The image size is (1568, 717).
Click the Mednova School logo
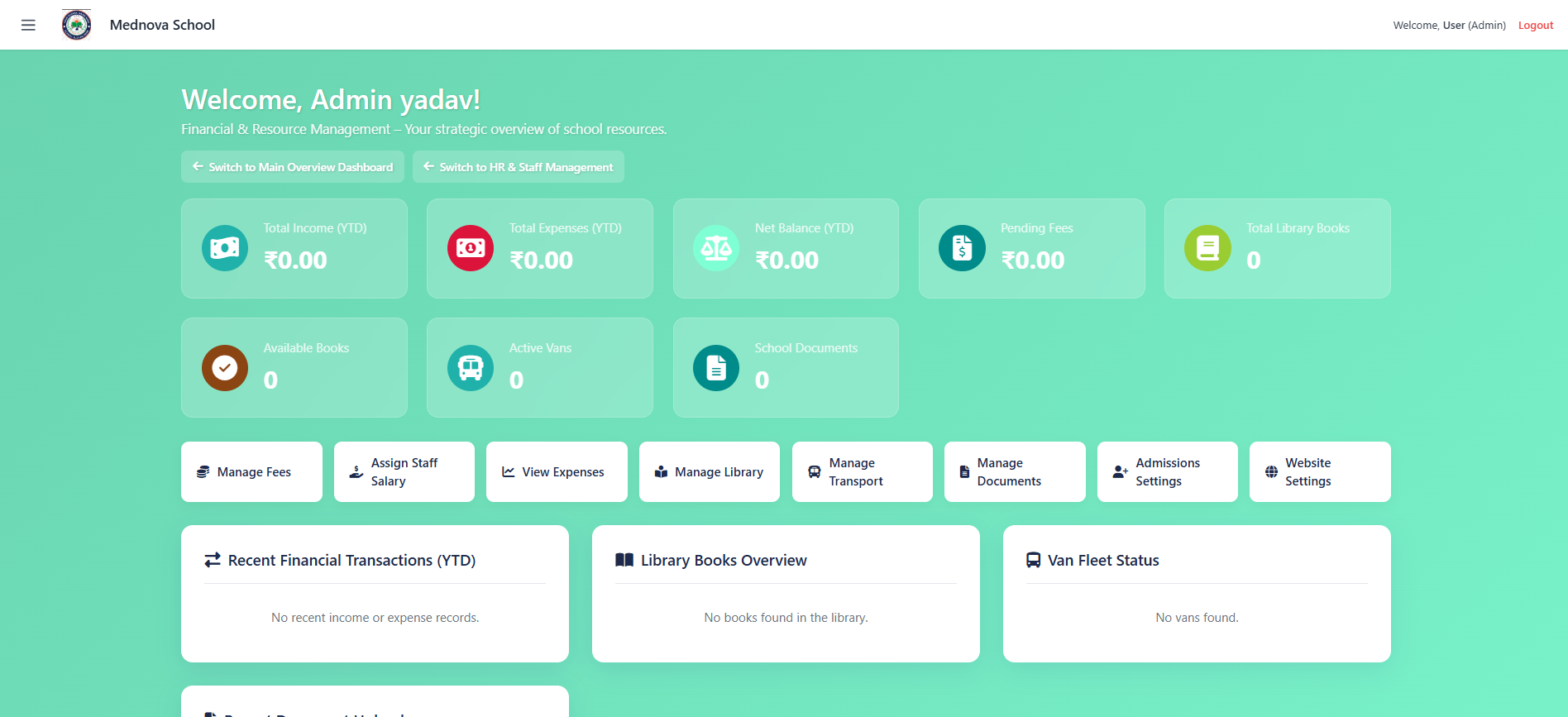tap(77, 25)
